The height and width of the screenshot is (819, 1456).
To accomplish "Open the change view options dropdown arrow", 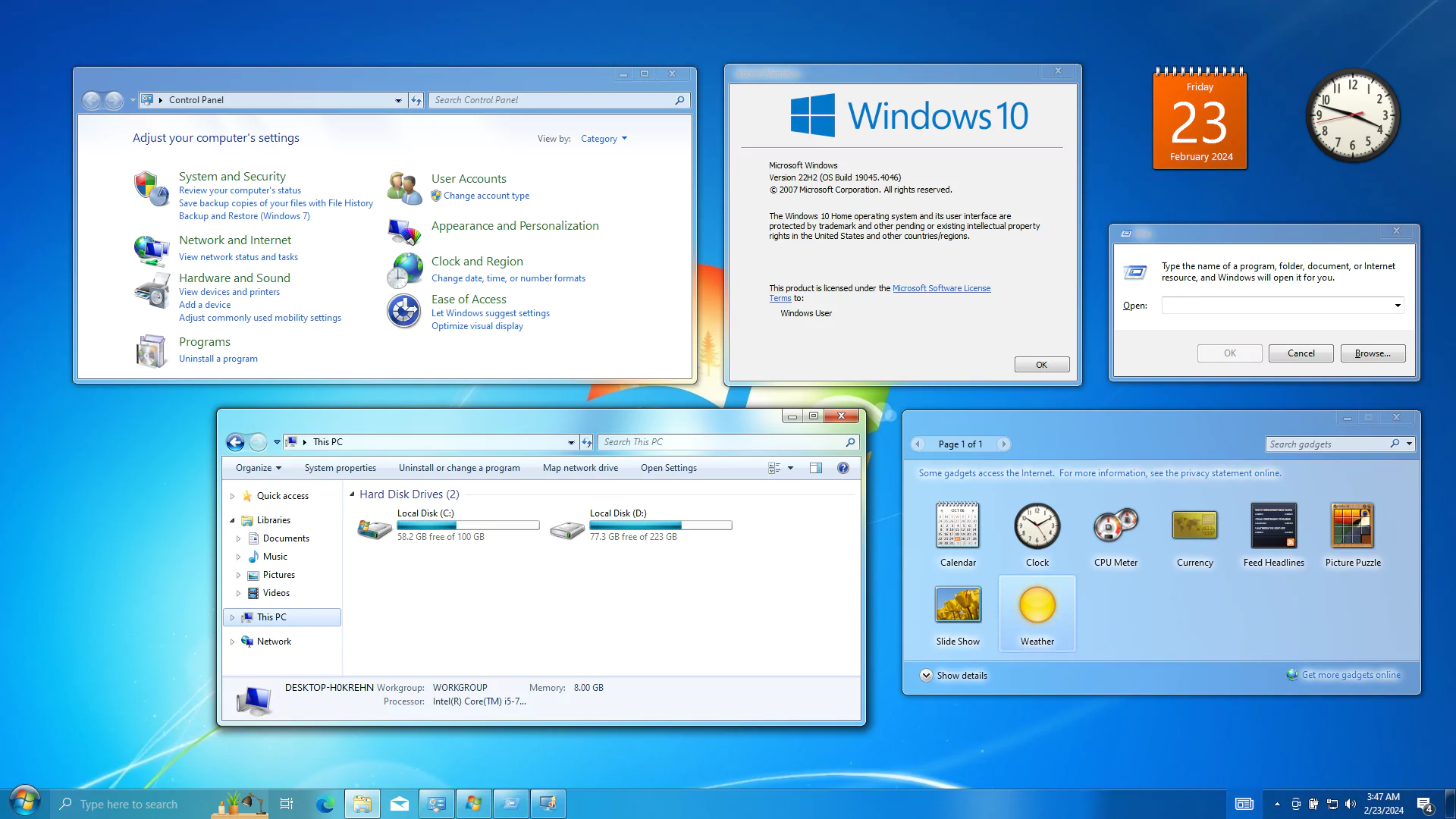I will [x=790, y=468].
